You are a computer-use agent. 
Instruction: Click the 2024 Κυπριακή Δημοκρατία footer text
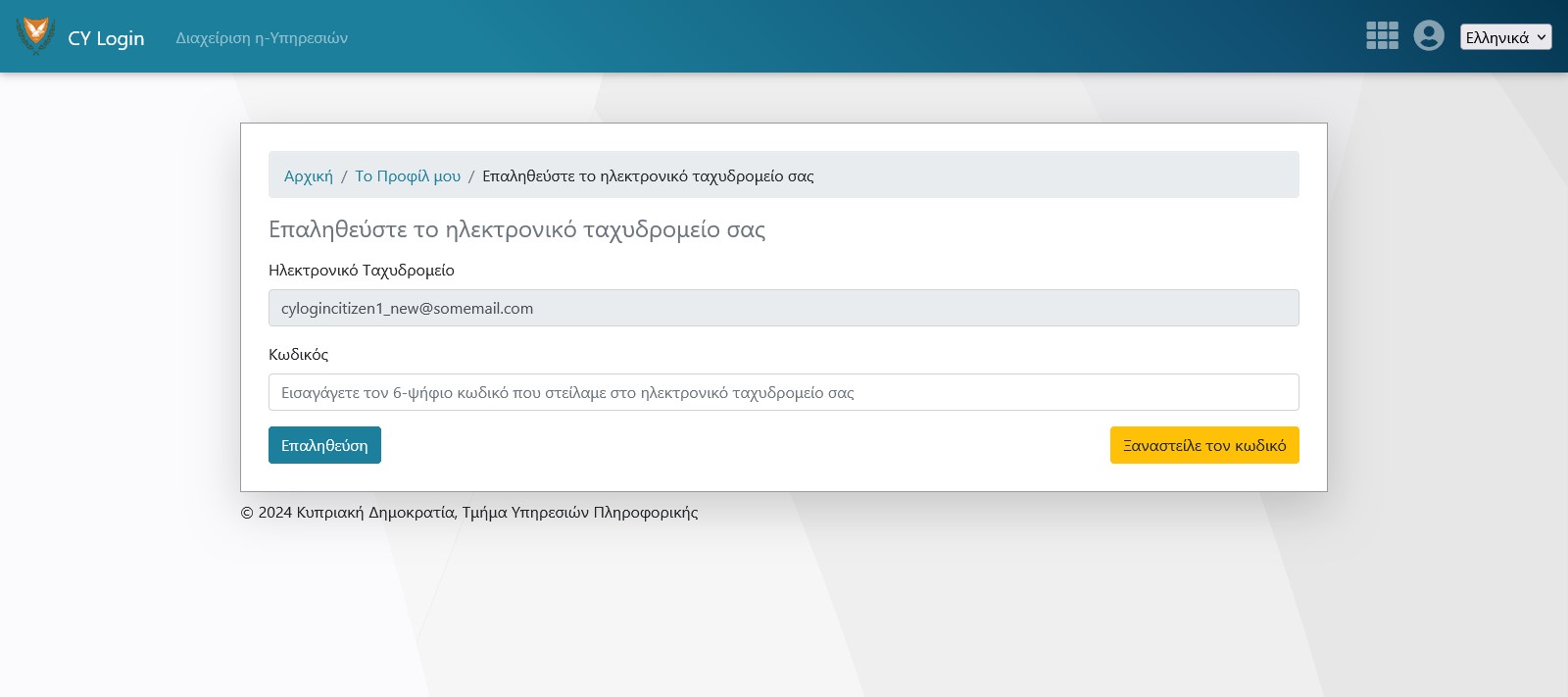coord(469,513)
